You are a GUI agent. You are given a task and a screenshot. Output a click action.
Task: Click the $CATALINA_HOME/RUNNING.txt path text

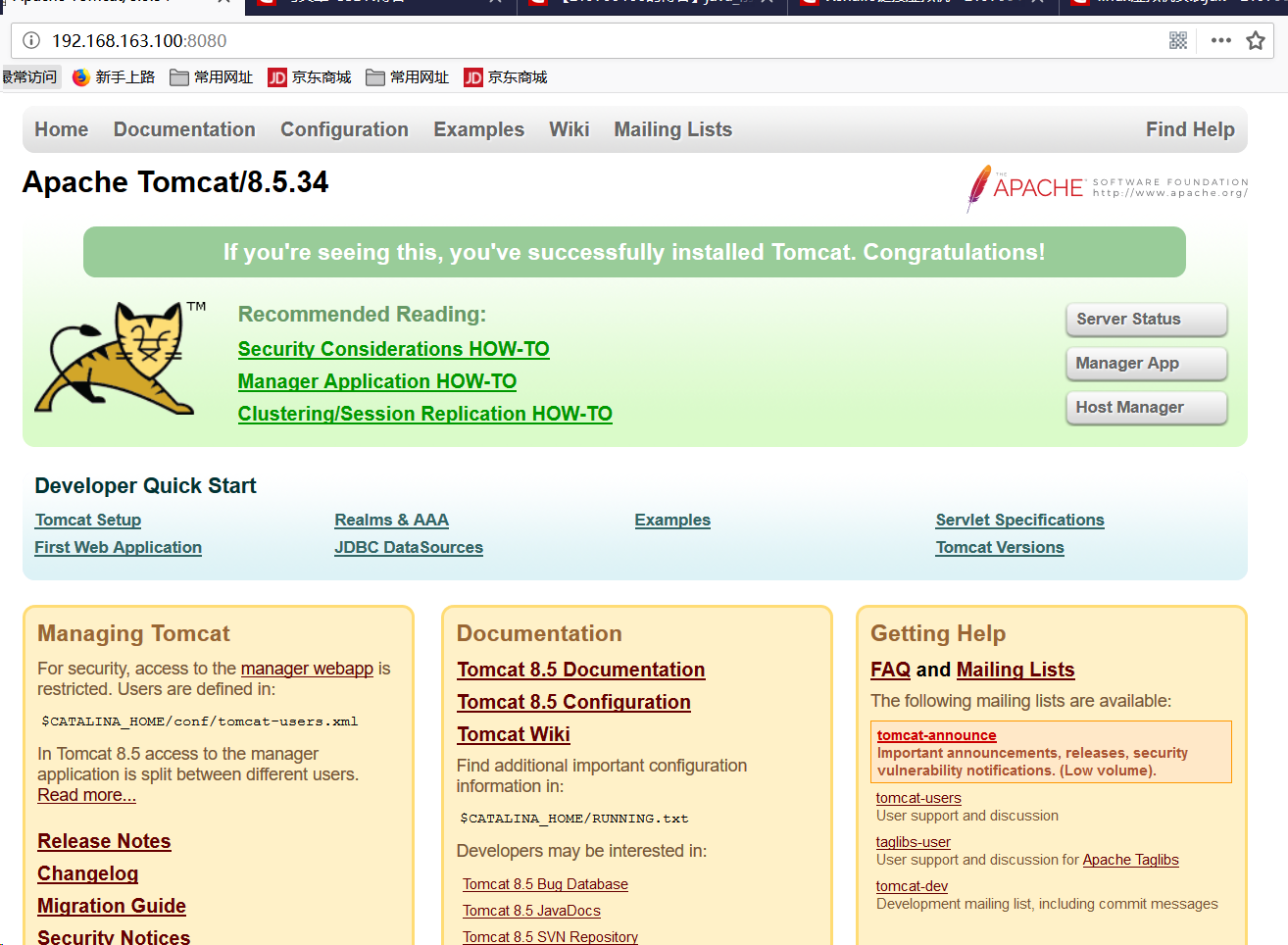pyautogui.click(x=574, y=819)
